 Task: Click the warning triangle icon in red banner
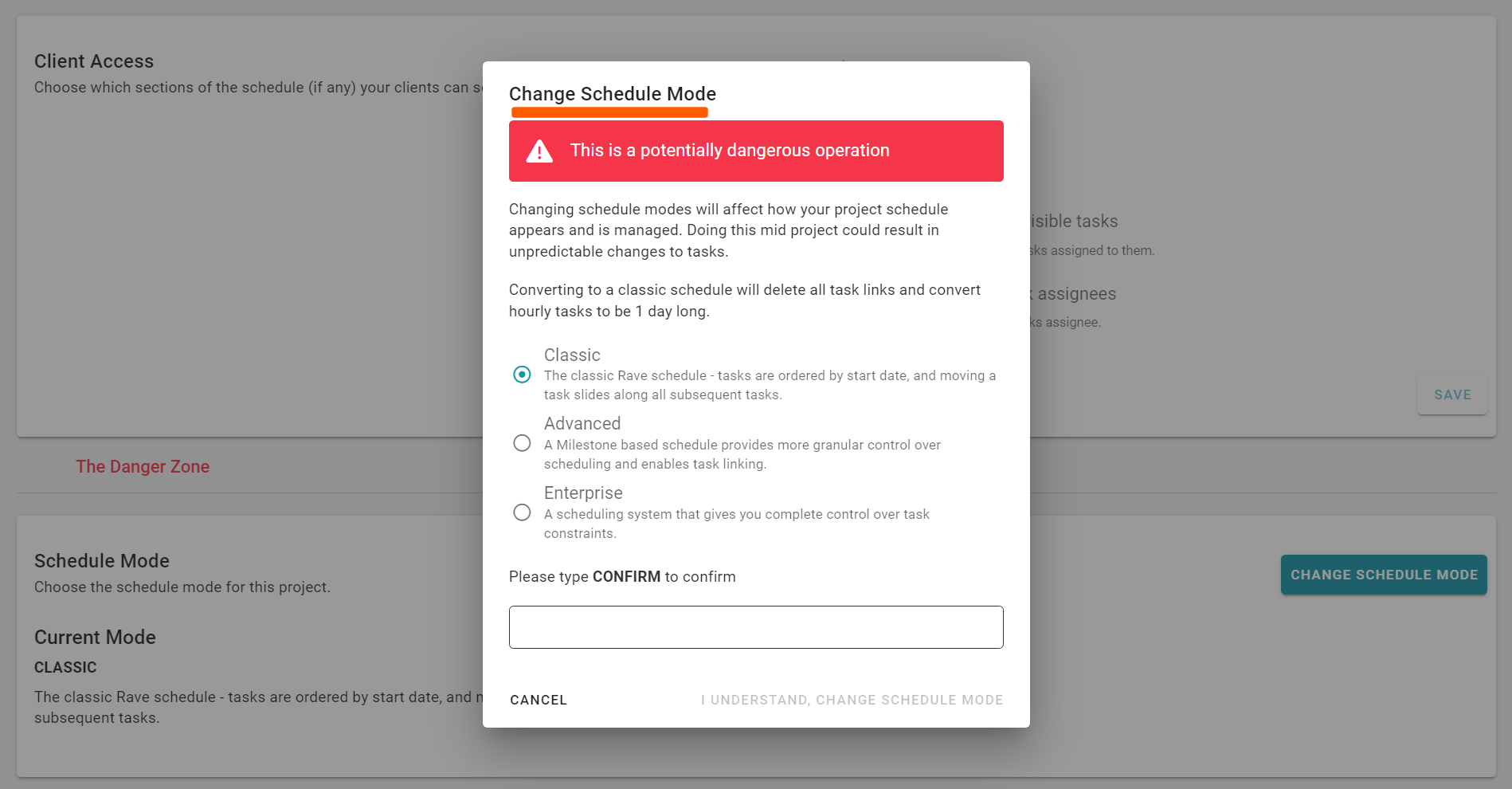coord(539,151)
